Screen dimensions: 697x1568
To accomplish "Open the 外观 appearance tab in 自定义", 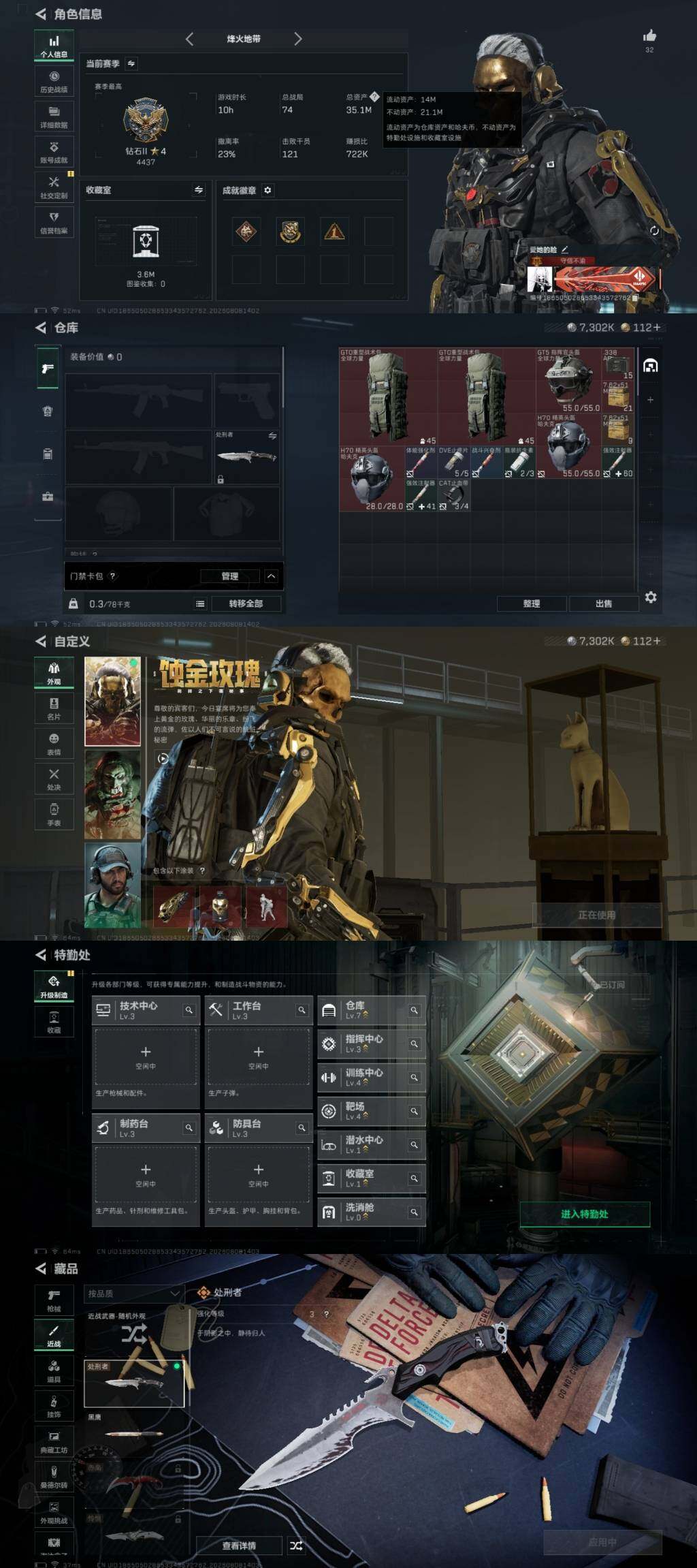I will click(x=53, y=672).
